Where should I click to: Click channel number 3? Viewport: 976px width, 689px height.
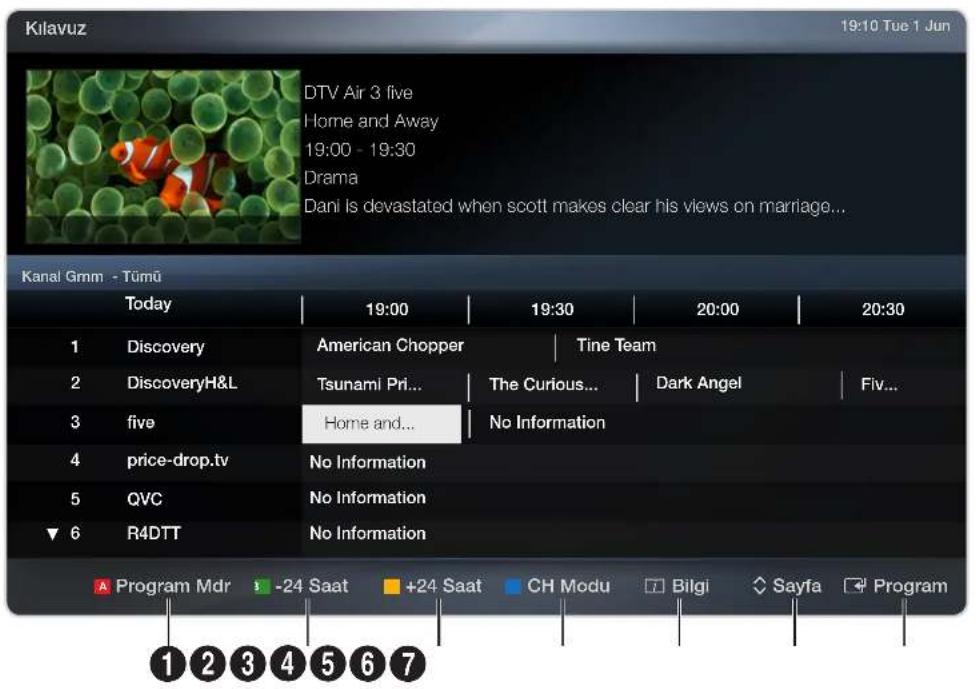tap(75, 423)
